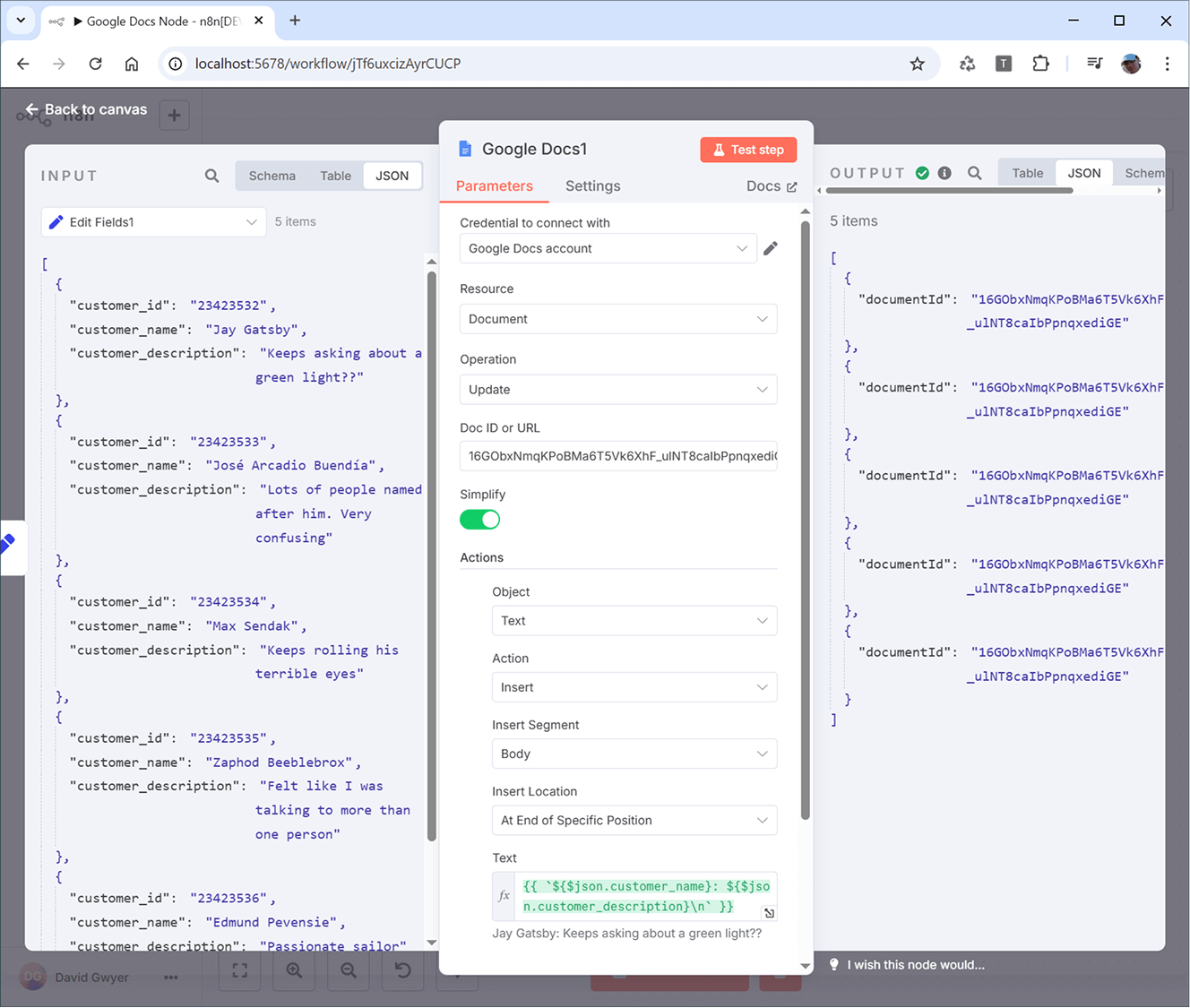Click output info icon
Image resolution: width=1190 pixels, height=1008 pixels.
pos(944,173)
